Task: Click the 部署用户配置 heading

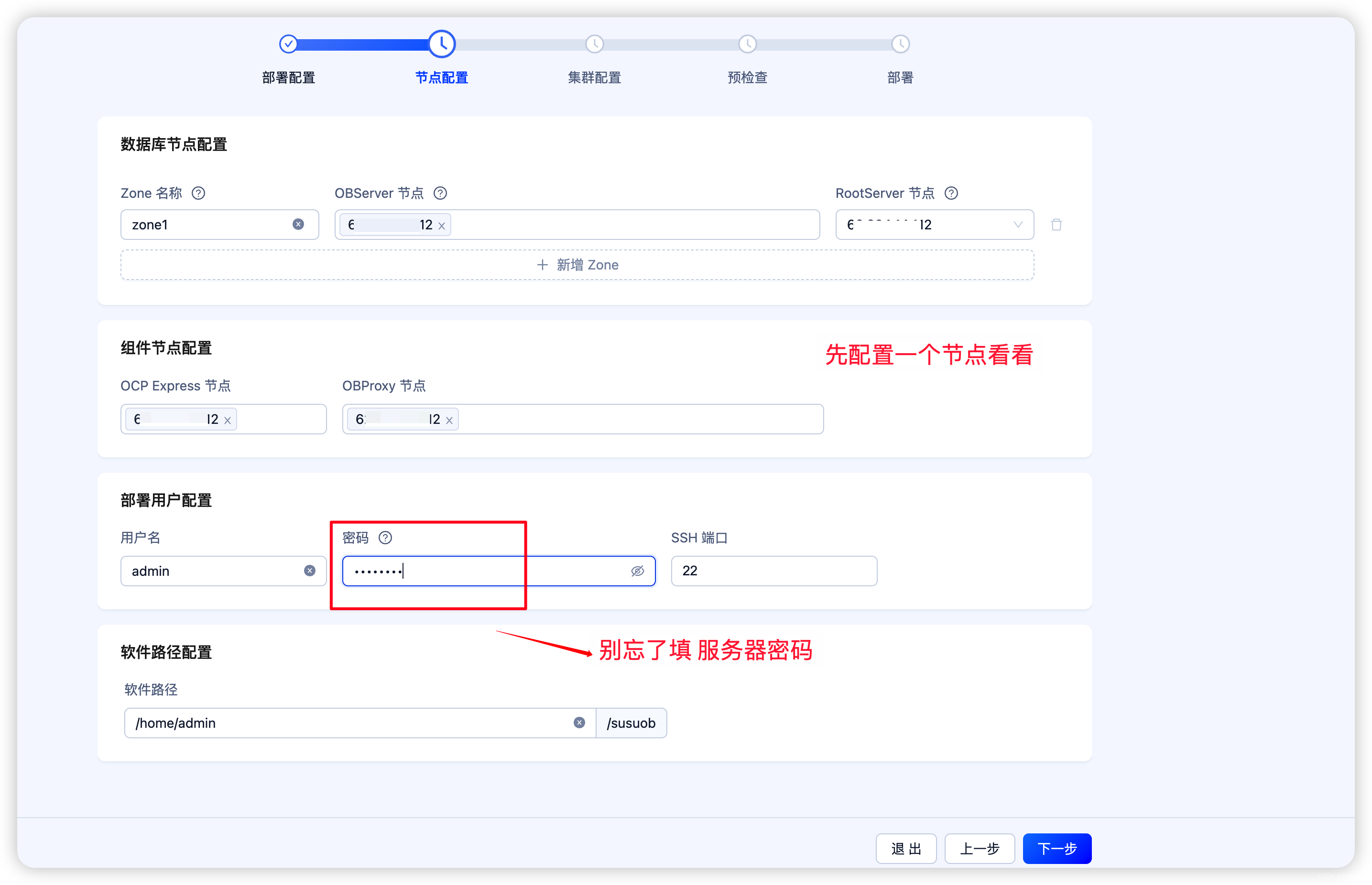Action: point(166,500)
